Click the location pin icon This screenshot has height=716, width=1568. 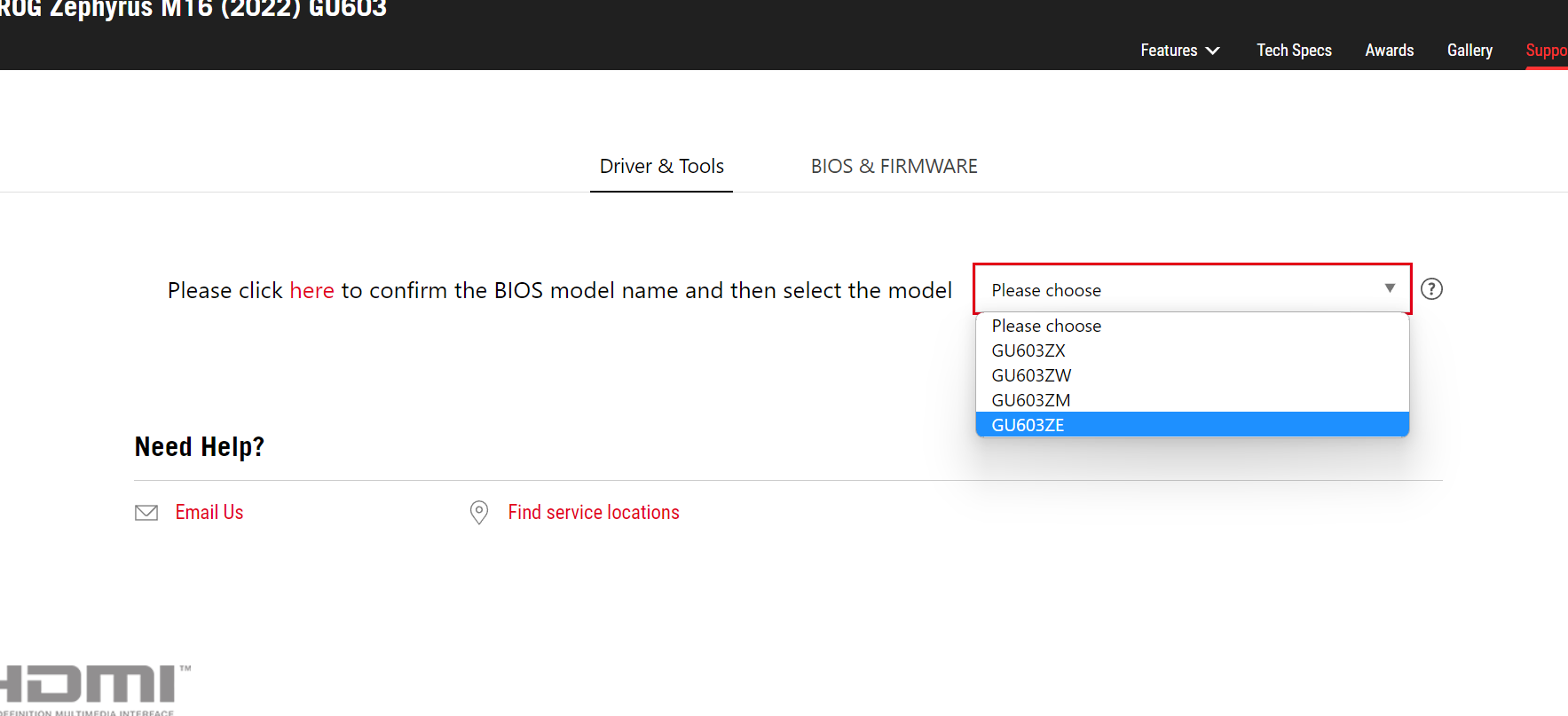tap(479, 513)
